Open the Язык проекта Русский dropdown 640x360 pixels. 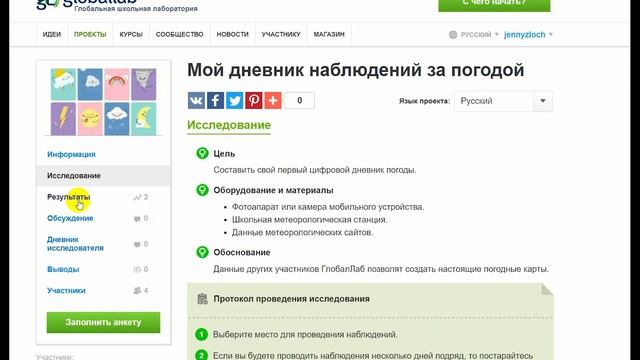point(503,101)
